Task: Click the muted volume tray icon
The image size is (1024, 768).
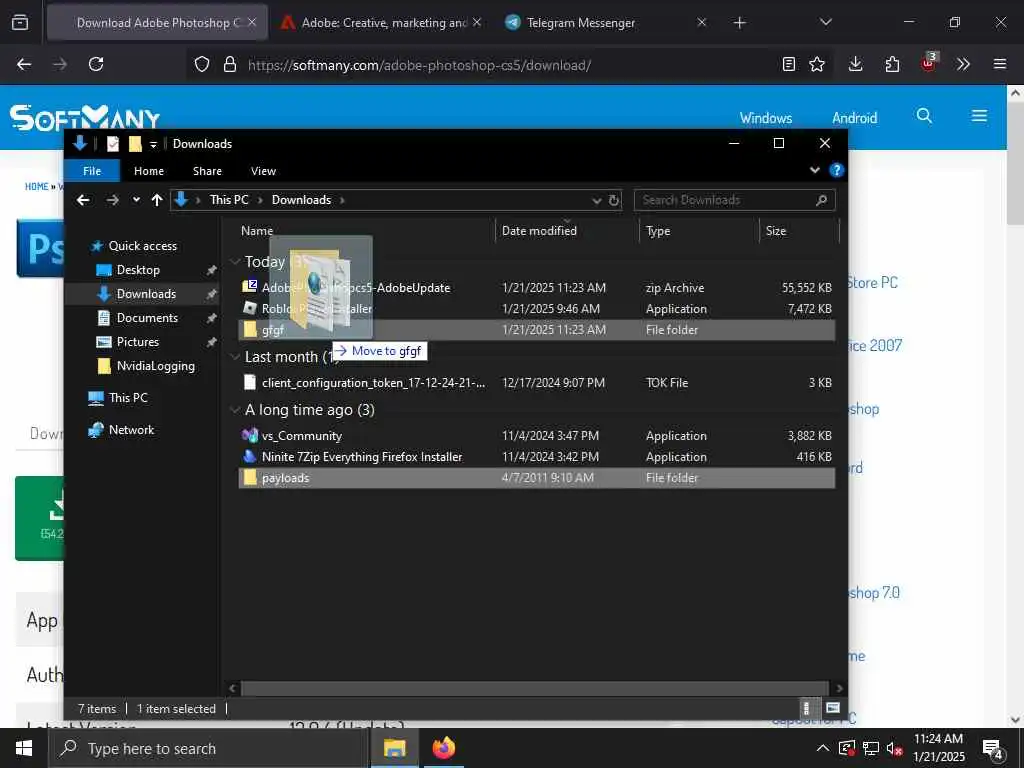Action: point(894,748)
